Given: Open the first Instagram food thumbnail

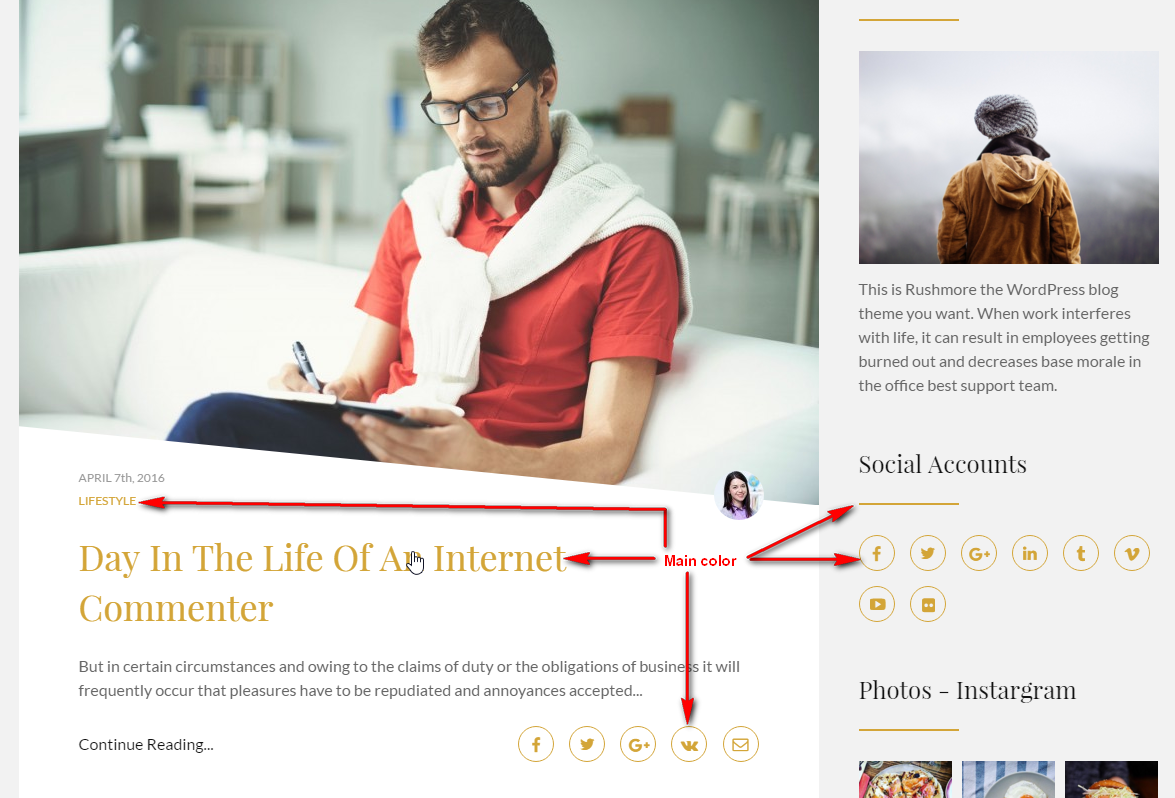Looking at the screenshot, I should click(905, 779).
